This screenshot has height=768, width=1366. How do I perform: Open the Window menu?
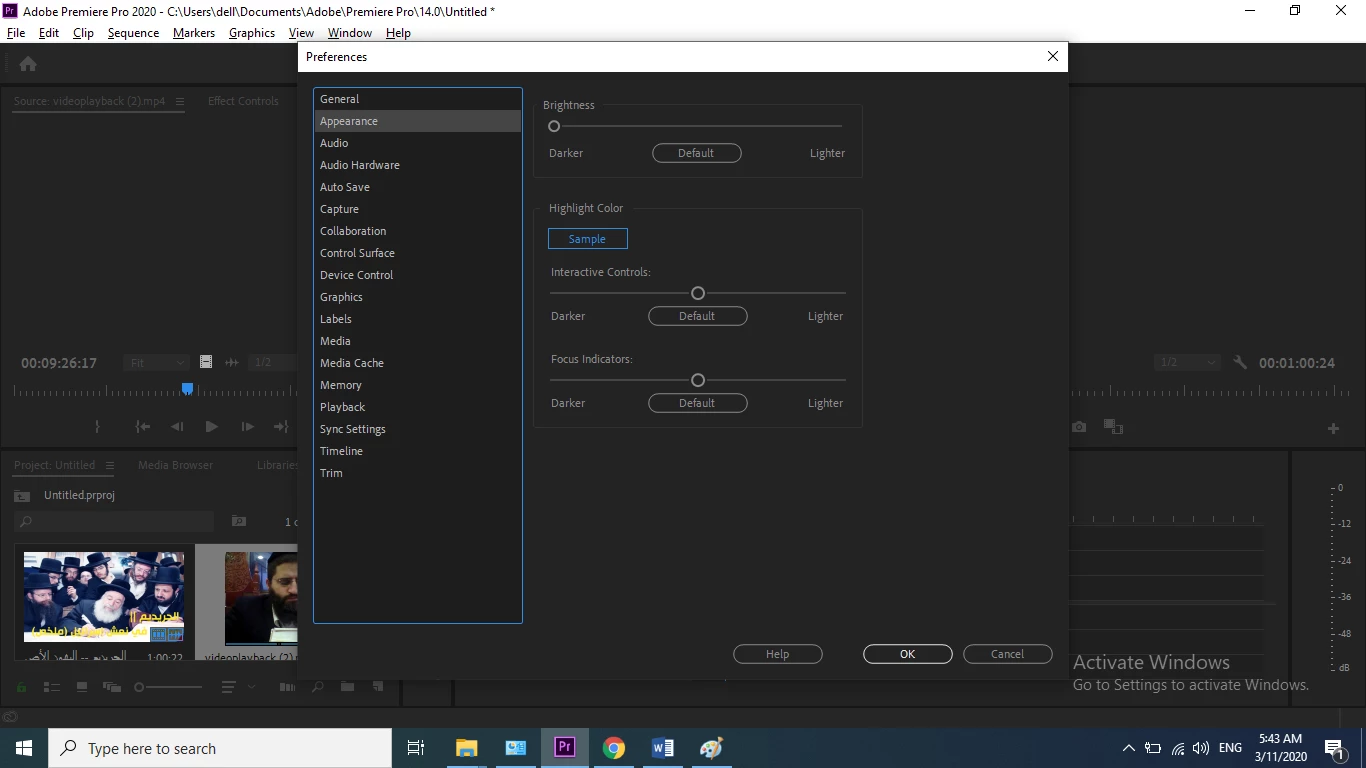pyautogui.click(x=350, y=33)
